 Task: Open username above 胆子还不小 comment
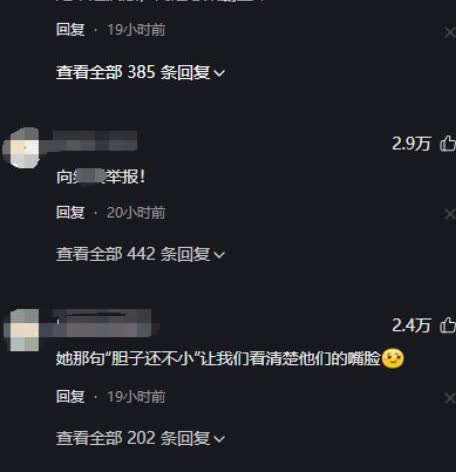(x=102, y=323)
